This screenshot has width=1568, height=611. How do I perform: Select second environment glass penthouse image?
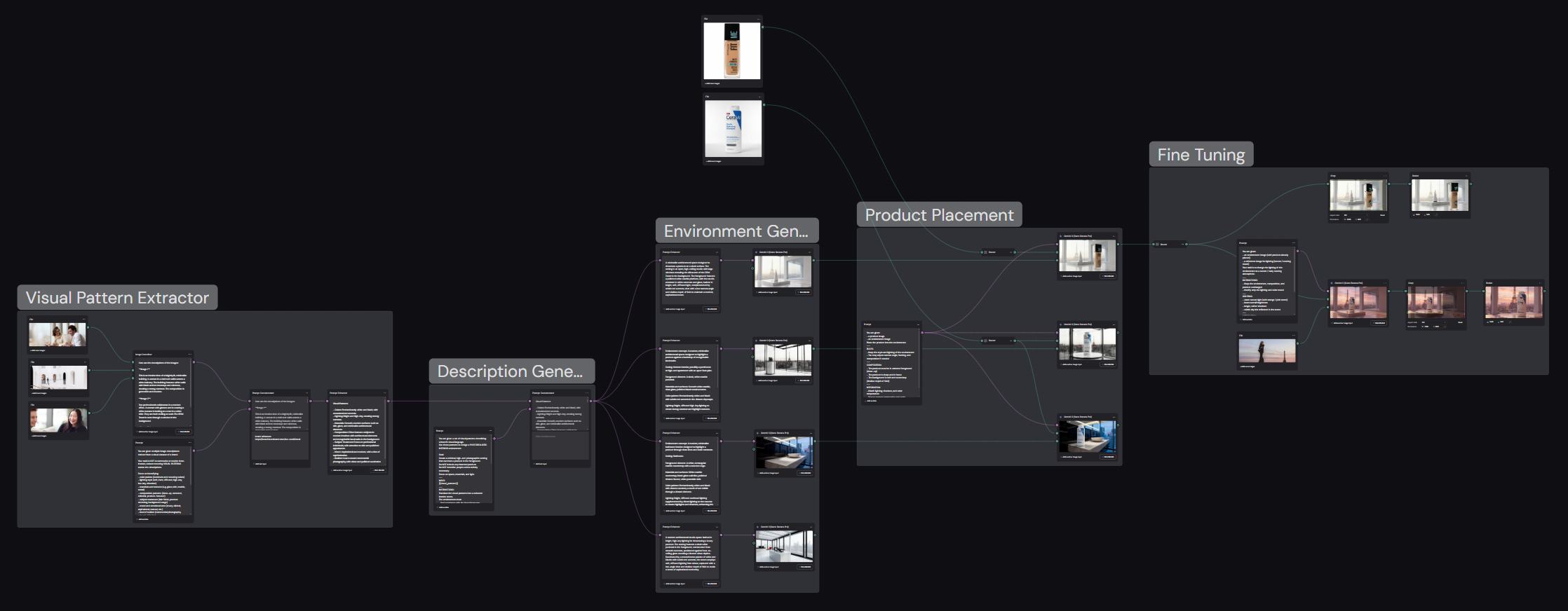pos(783,360)
